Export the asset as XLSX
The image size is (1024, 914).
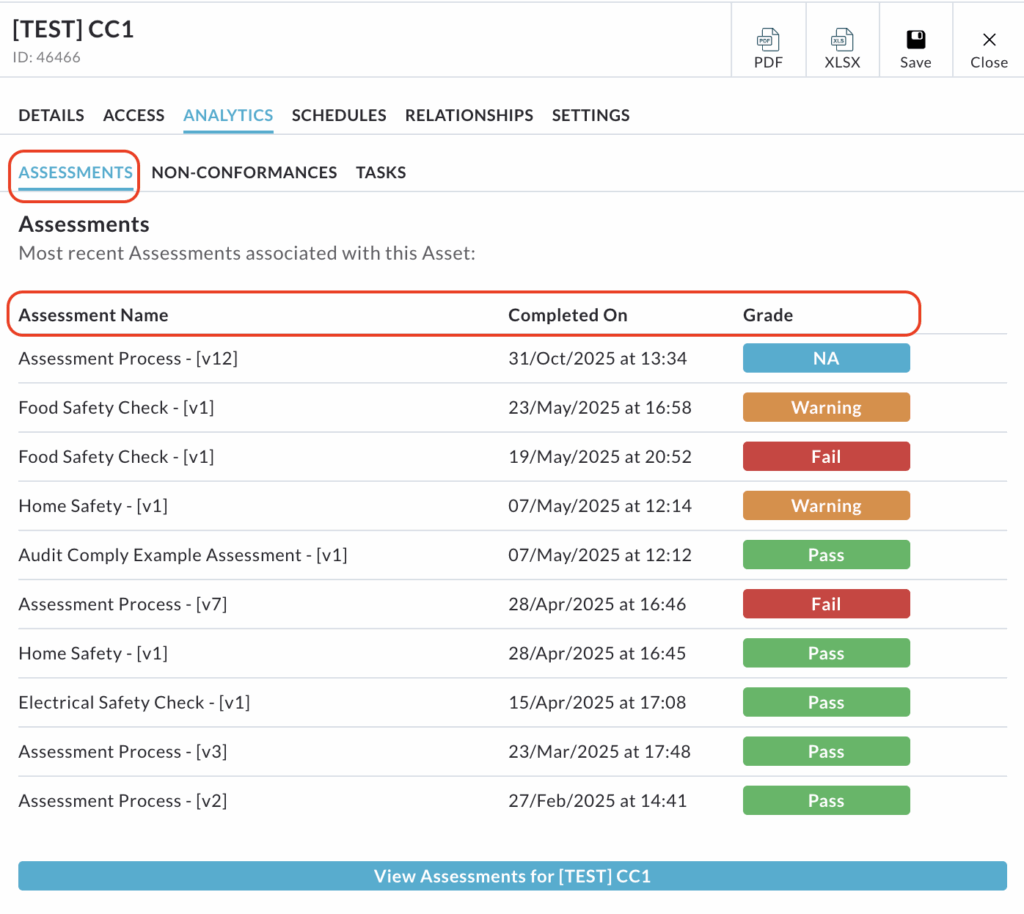tap(842, 48)
